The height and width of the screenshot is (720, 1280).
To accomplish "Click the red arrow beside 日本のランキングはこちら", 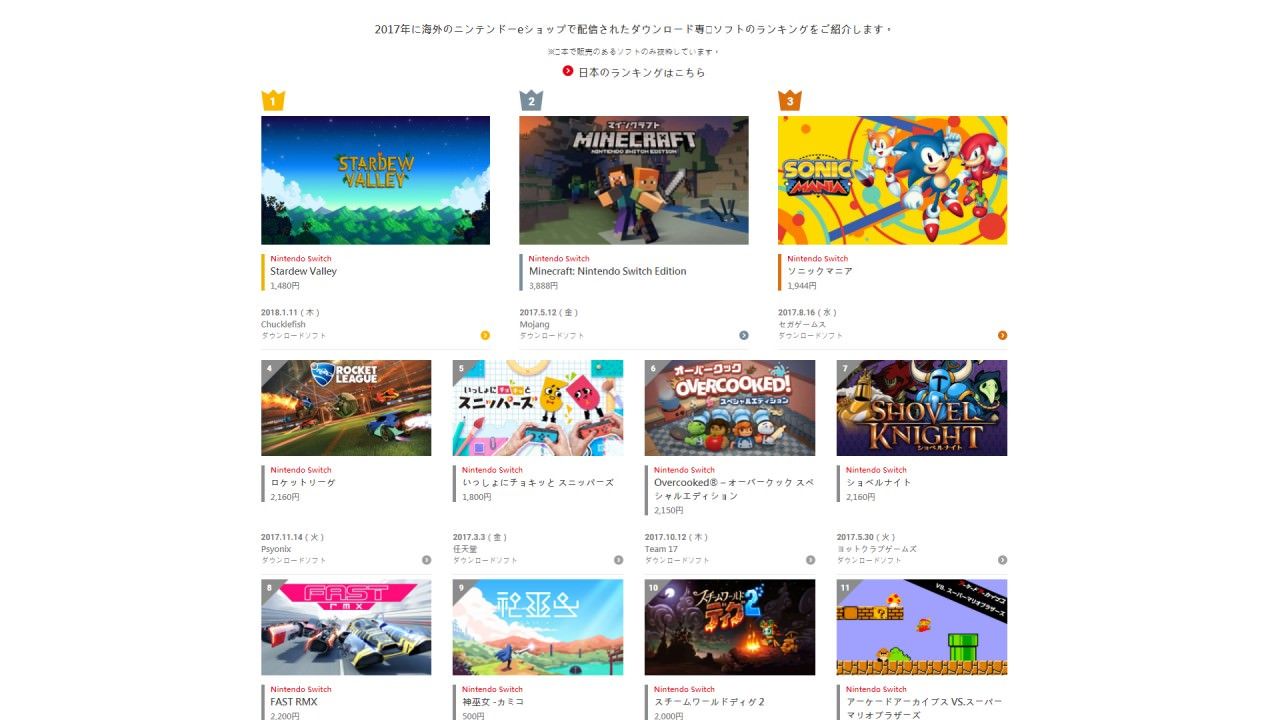I will pyautogui.click(x=568, y=71).
